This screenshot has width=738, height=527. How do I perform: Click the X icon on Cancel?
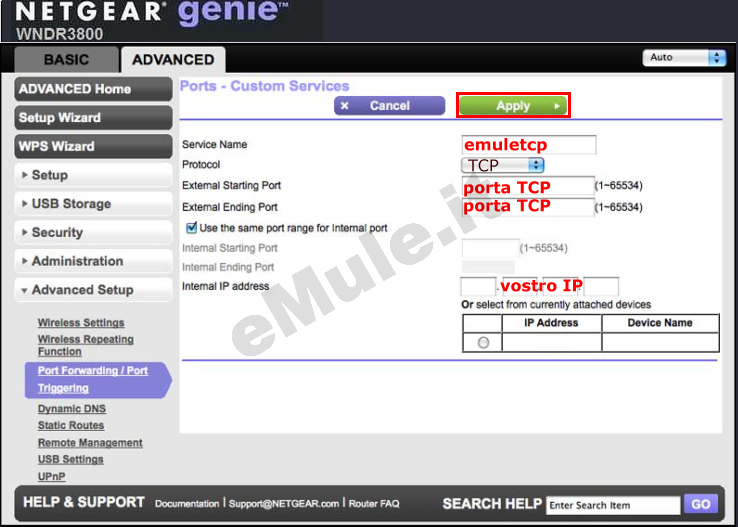click(x=345, y=106)
